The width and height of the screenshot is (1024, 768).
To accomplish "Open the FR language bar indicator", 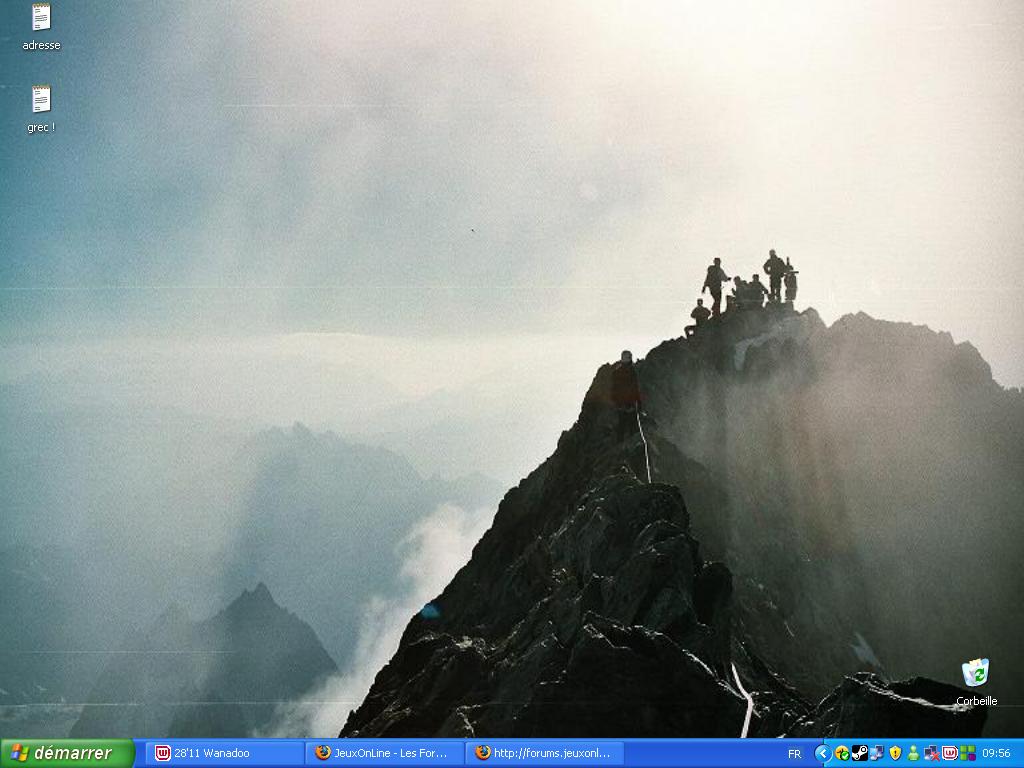I will [794, 754].
